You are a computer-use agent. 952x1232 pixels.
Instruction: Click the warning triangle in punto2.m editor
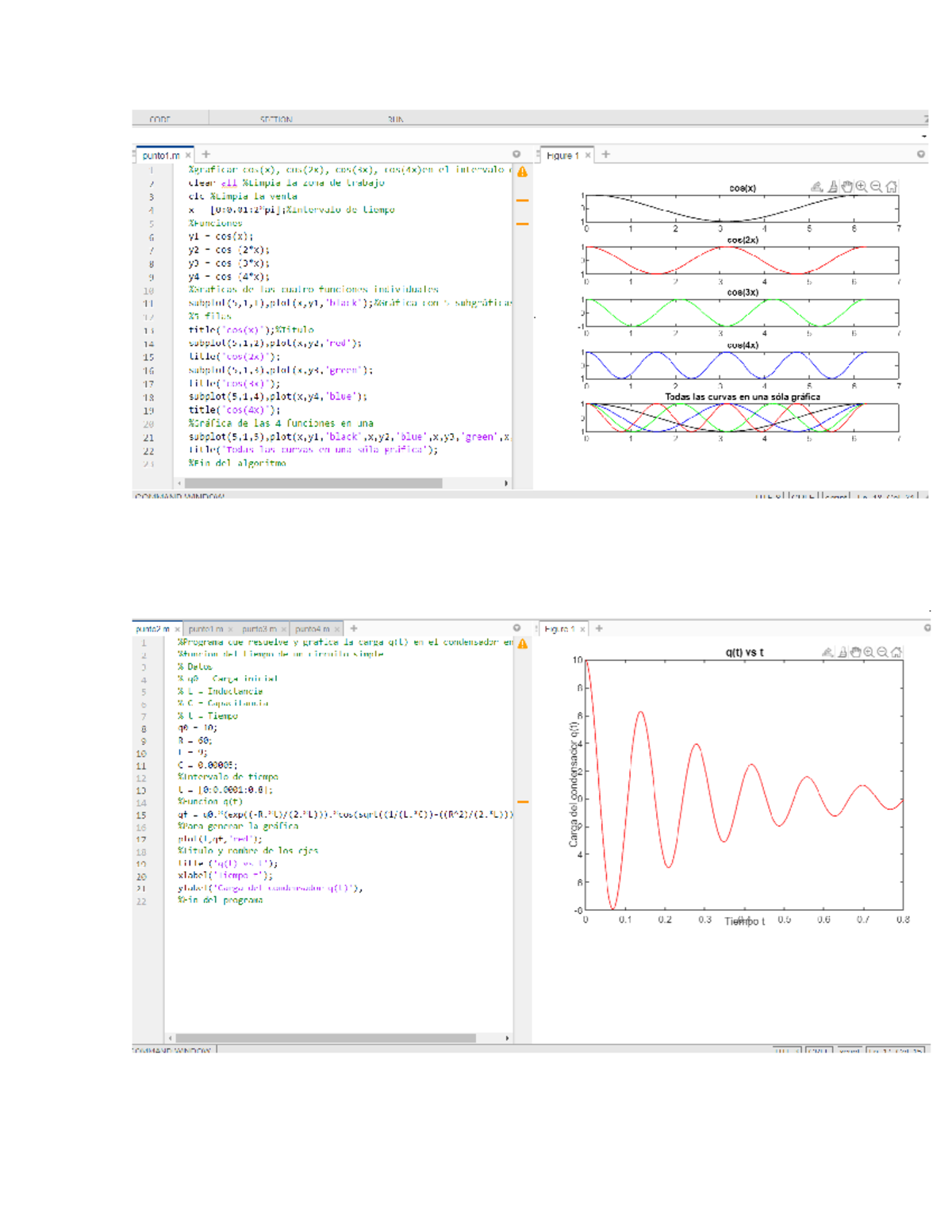[x=522, y=643]
